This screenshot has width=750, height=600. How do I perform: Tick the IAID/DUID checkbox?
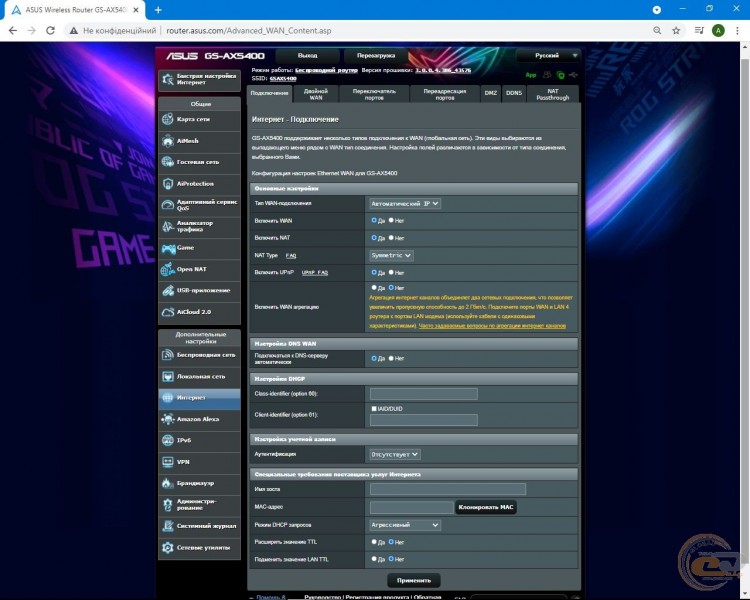pos(374,409)
